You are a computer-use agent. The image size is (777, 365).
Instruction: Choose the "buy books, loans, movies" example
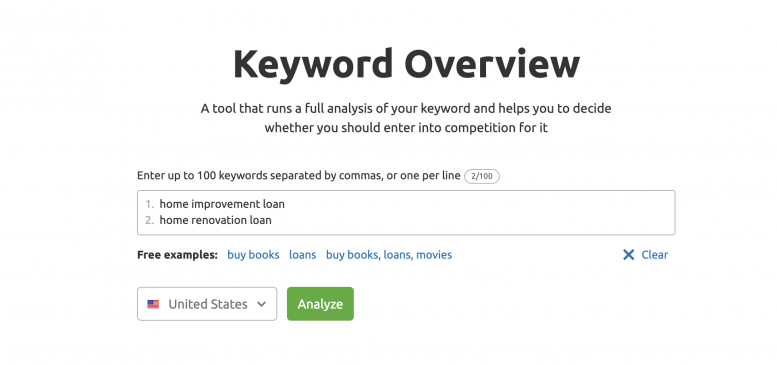[389, 255]
